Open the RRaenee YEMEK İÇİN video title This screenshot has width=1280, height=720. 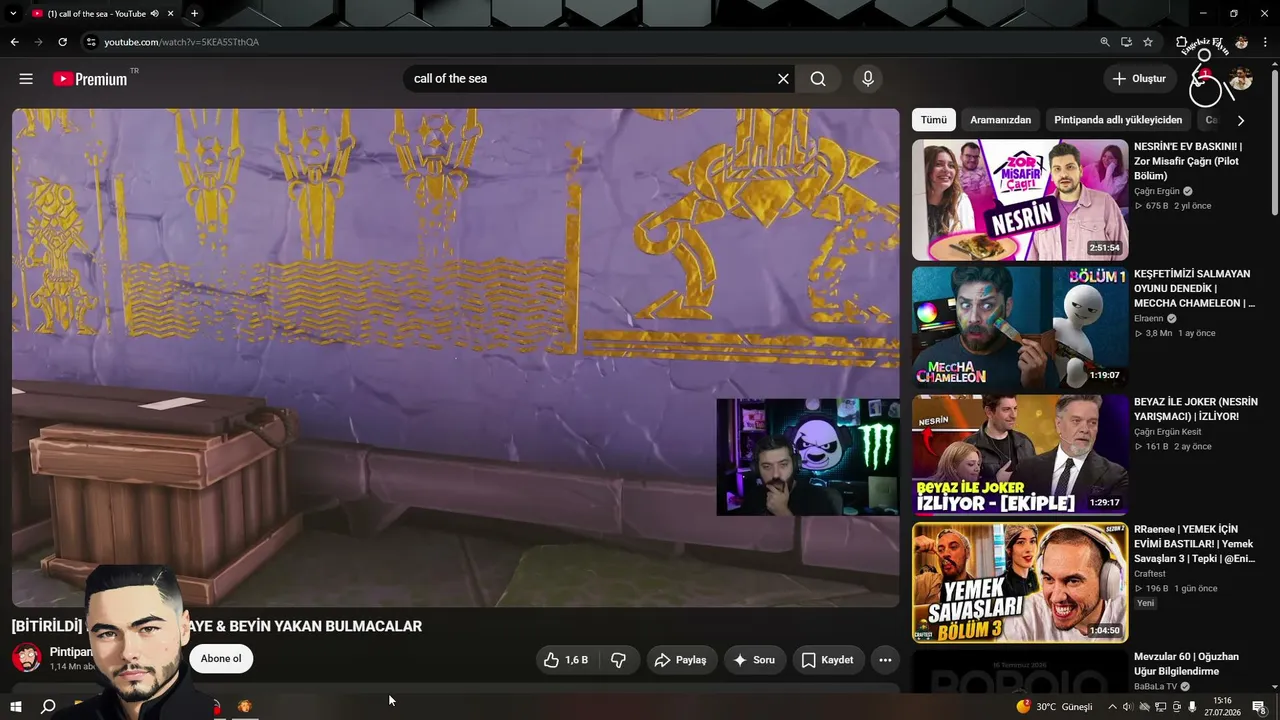point(1195,544)
